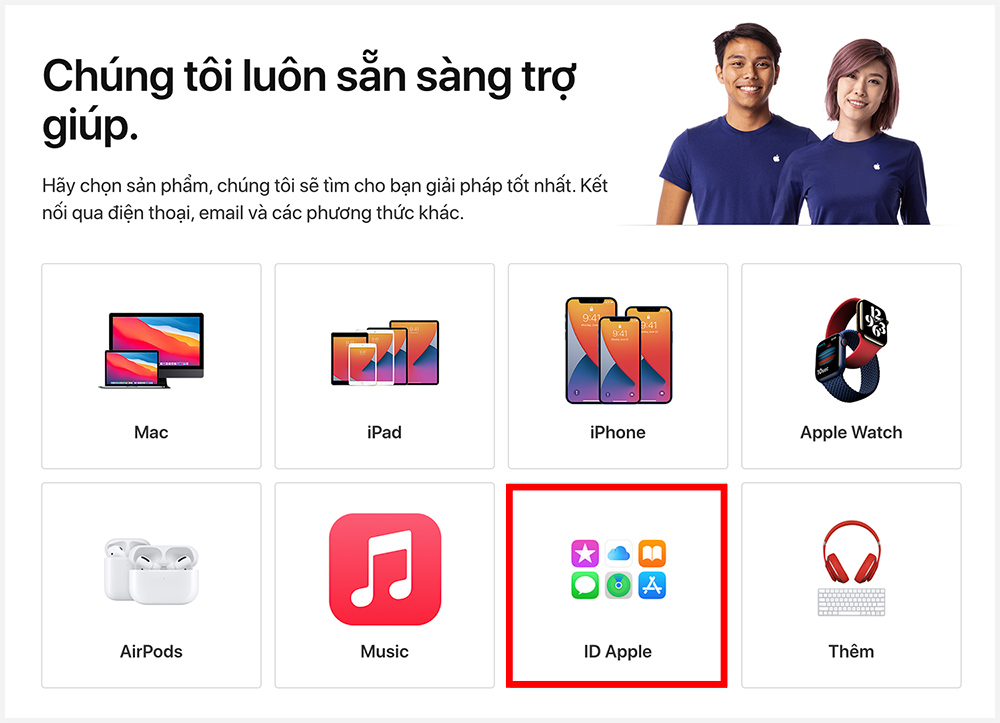Click the Mac computers product image
The height and width of the screenshot is (723, 1000).
click(151, 350)
